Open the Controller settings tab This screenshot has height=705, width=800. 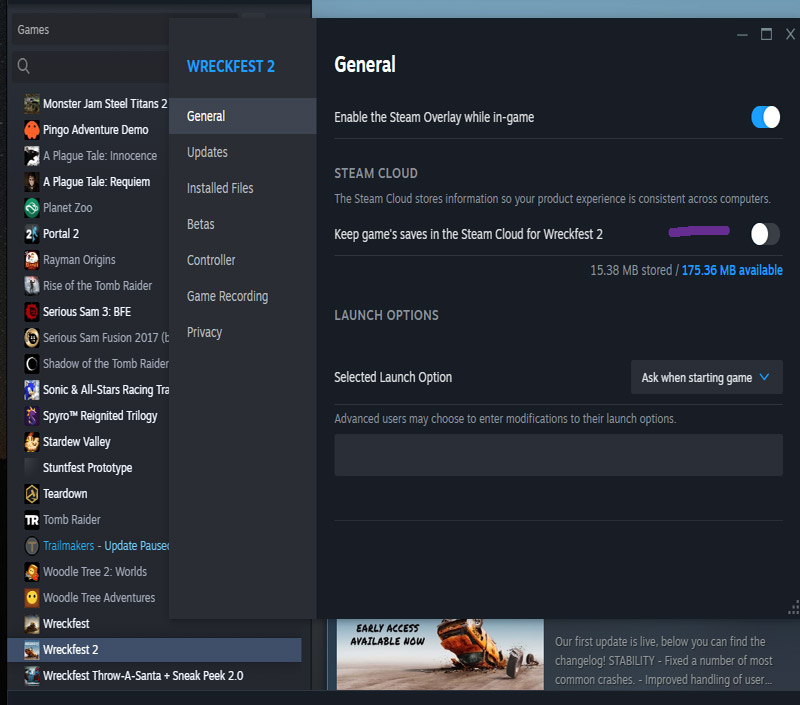point(242,260)
